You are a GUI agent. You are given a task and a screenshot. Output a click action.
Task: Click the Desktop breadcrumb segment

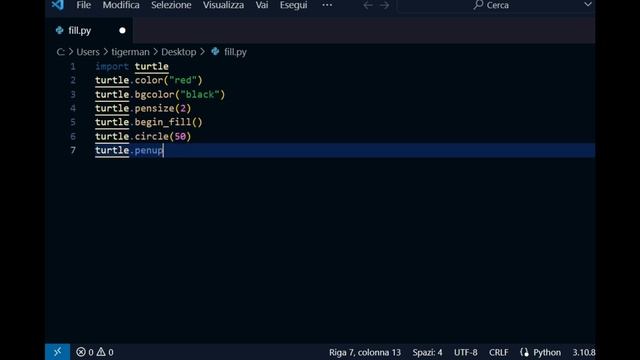[178, 52]
